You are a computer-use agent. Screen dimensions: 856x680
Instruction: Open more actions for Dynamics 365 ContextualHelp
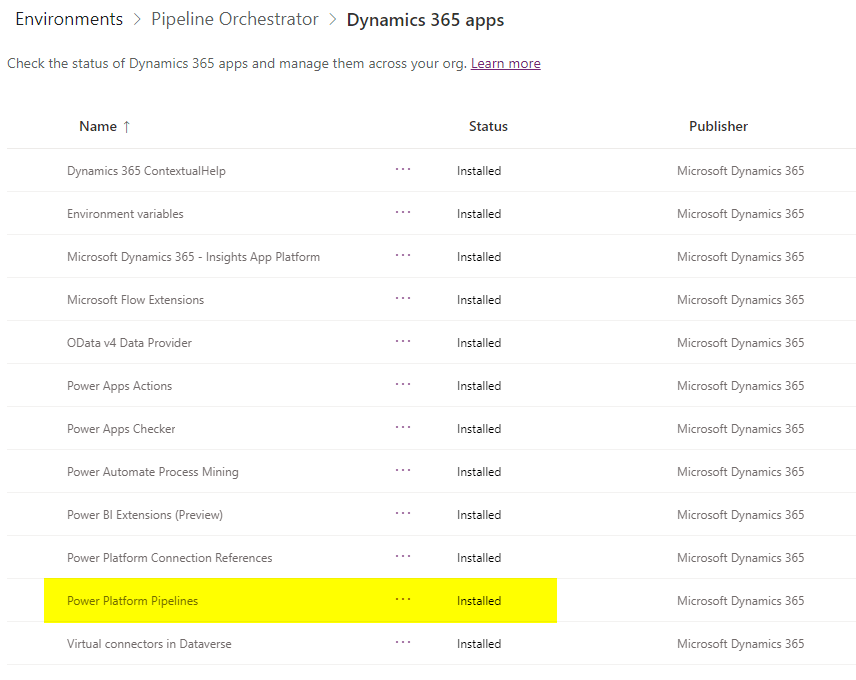403,169
